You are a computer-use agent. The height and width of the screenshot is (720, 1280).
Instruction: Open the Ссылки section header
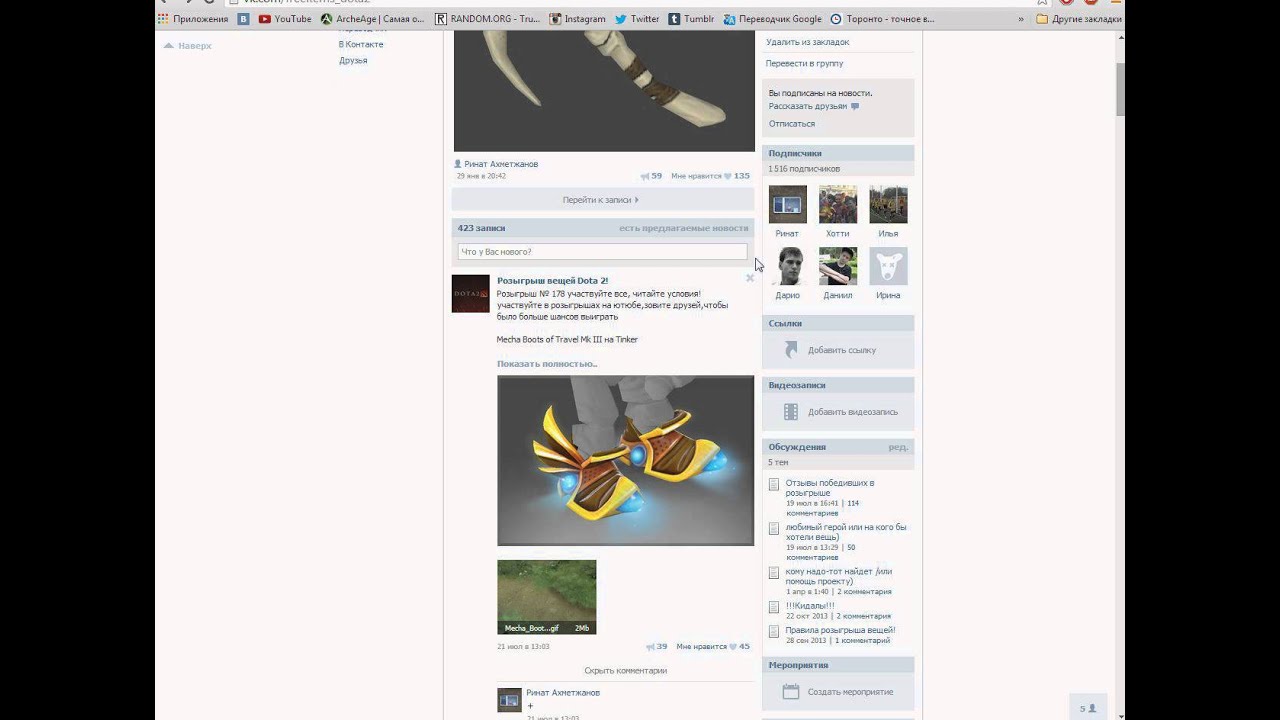pyautogui.click(x=838, y=323)
